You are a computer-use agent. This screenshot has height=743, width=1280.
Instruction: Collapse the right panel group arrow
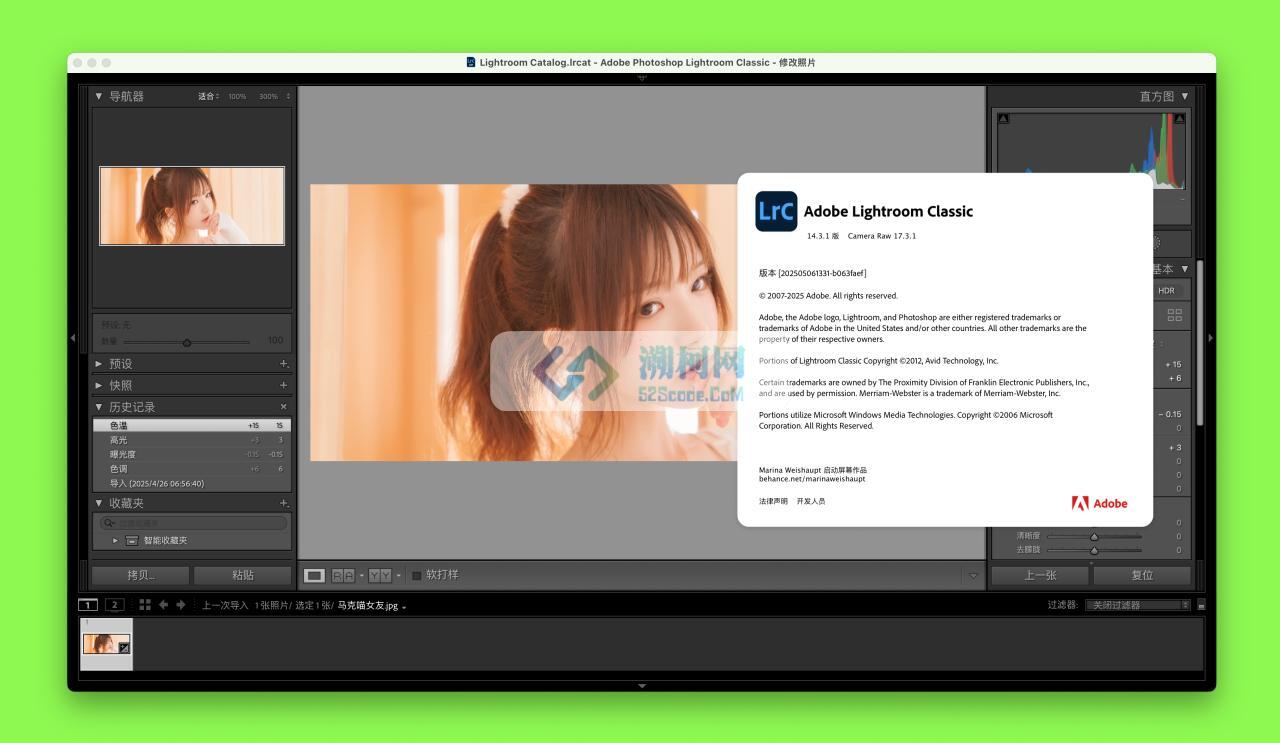pyautogui.click(x=1211, y=338)
